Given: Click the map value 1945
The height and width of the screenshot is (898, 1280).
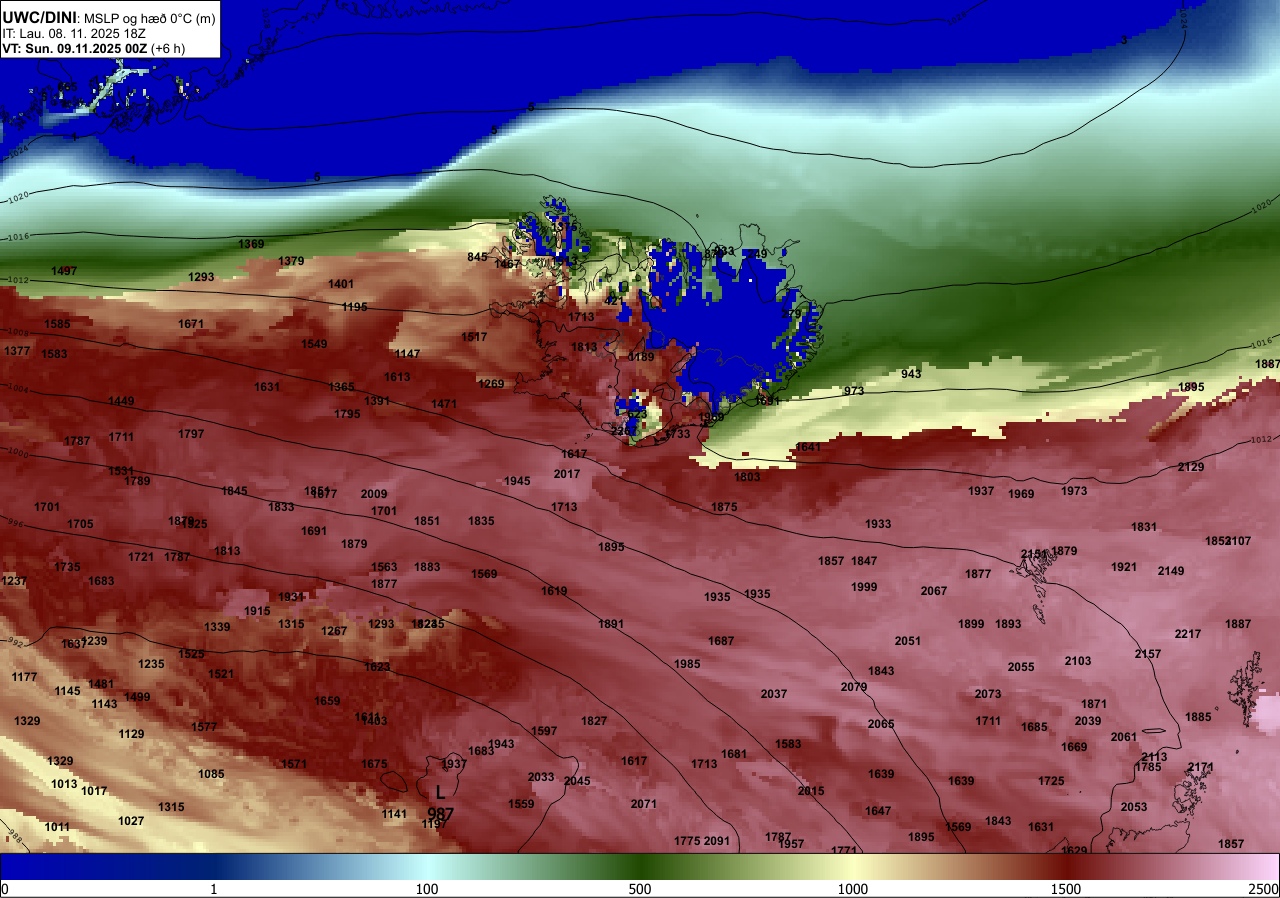Looking at the screenshot, I should [517, 481].
